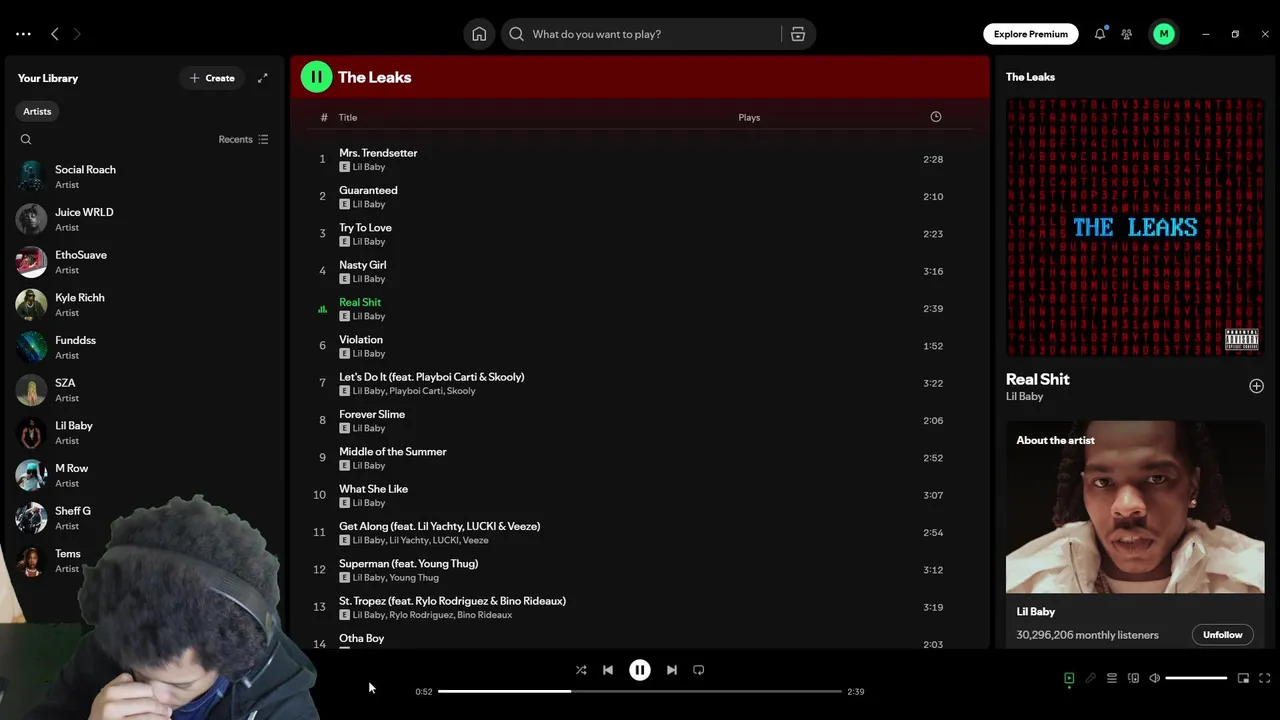Open Kyle Richh artist in library

point(143,305)
